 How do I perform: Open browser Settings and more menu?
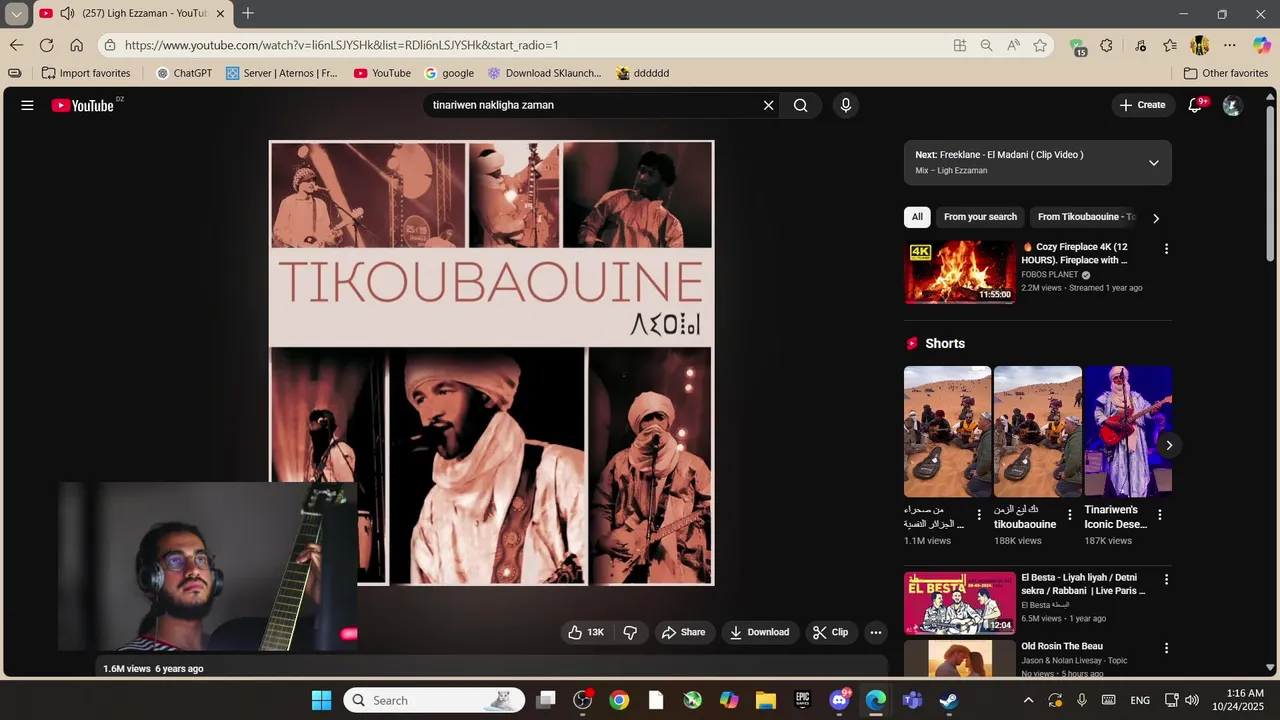coord(1230,45)
